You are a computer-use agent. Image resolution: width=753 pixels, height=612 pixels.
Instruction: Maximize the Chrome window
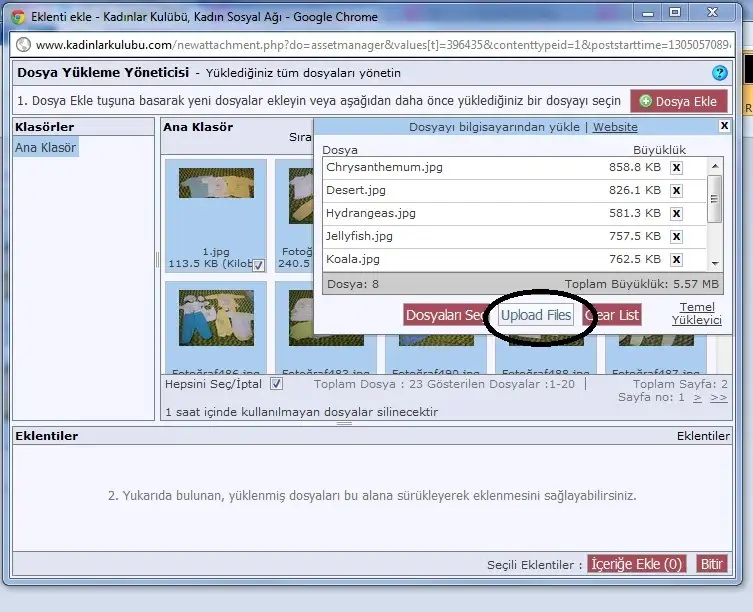click(x=675, y=12)
